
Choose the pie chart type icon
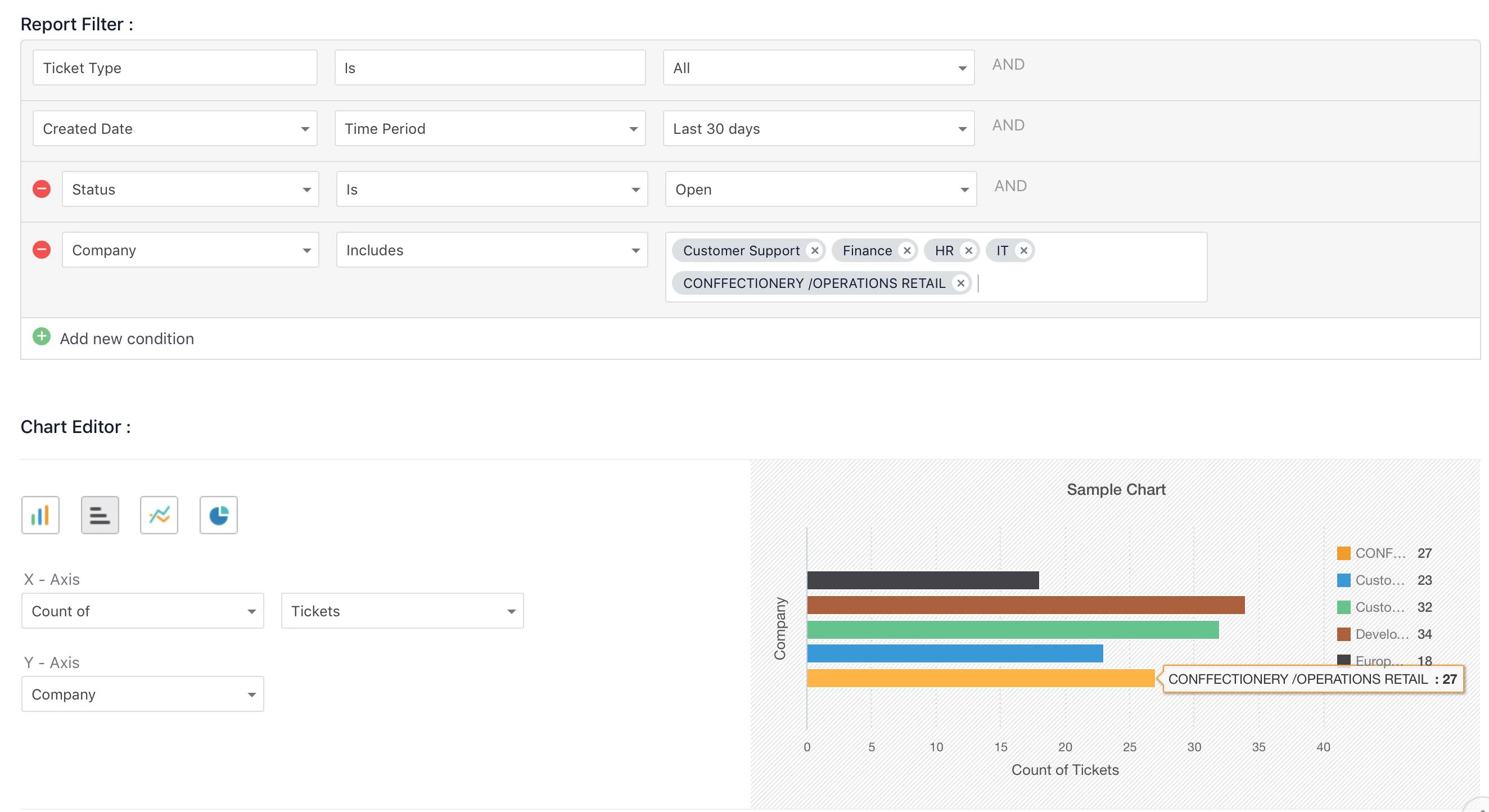coord(219,515)
